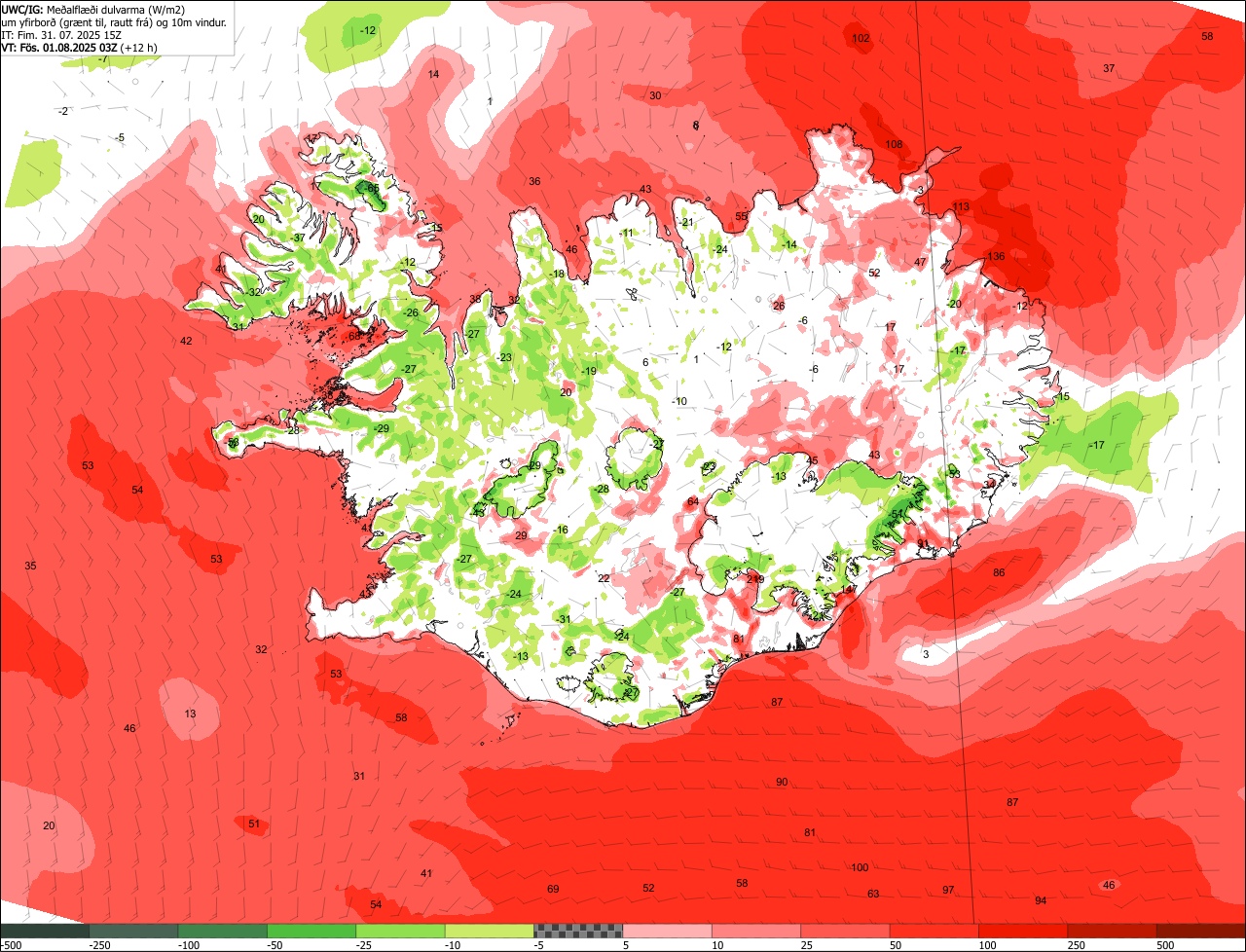The image size is (1246, 952).
Task: Click the map value "64" in central Iceland
Action: click(693, 501)
